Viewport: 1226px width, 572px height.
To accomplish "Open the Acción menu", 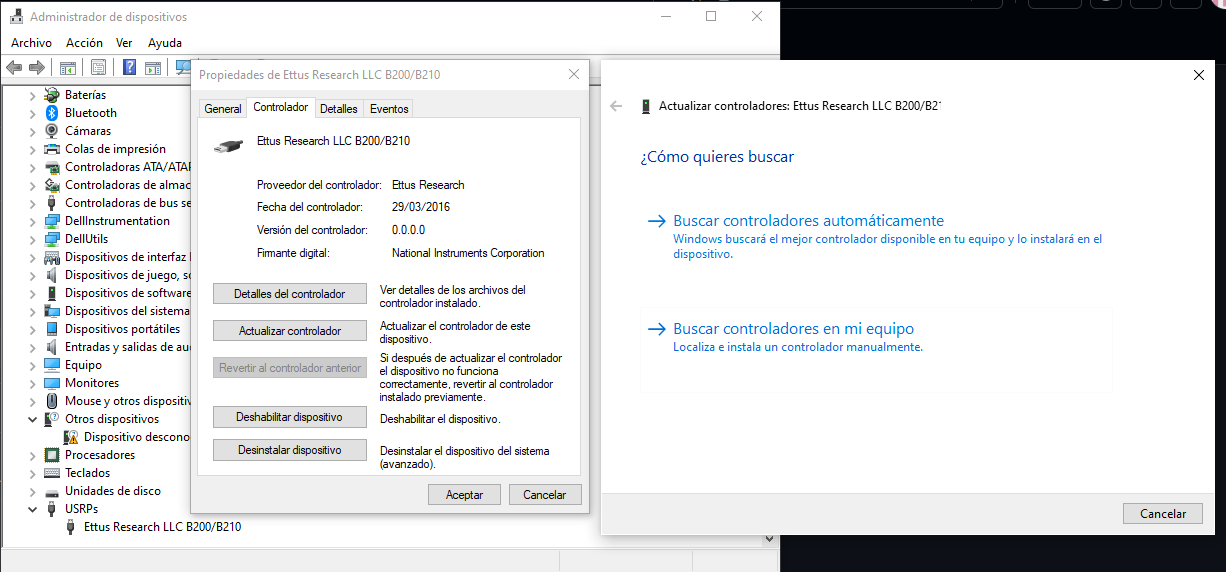I will tap(84, 43).
